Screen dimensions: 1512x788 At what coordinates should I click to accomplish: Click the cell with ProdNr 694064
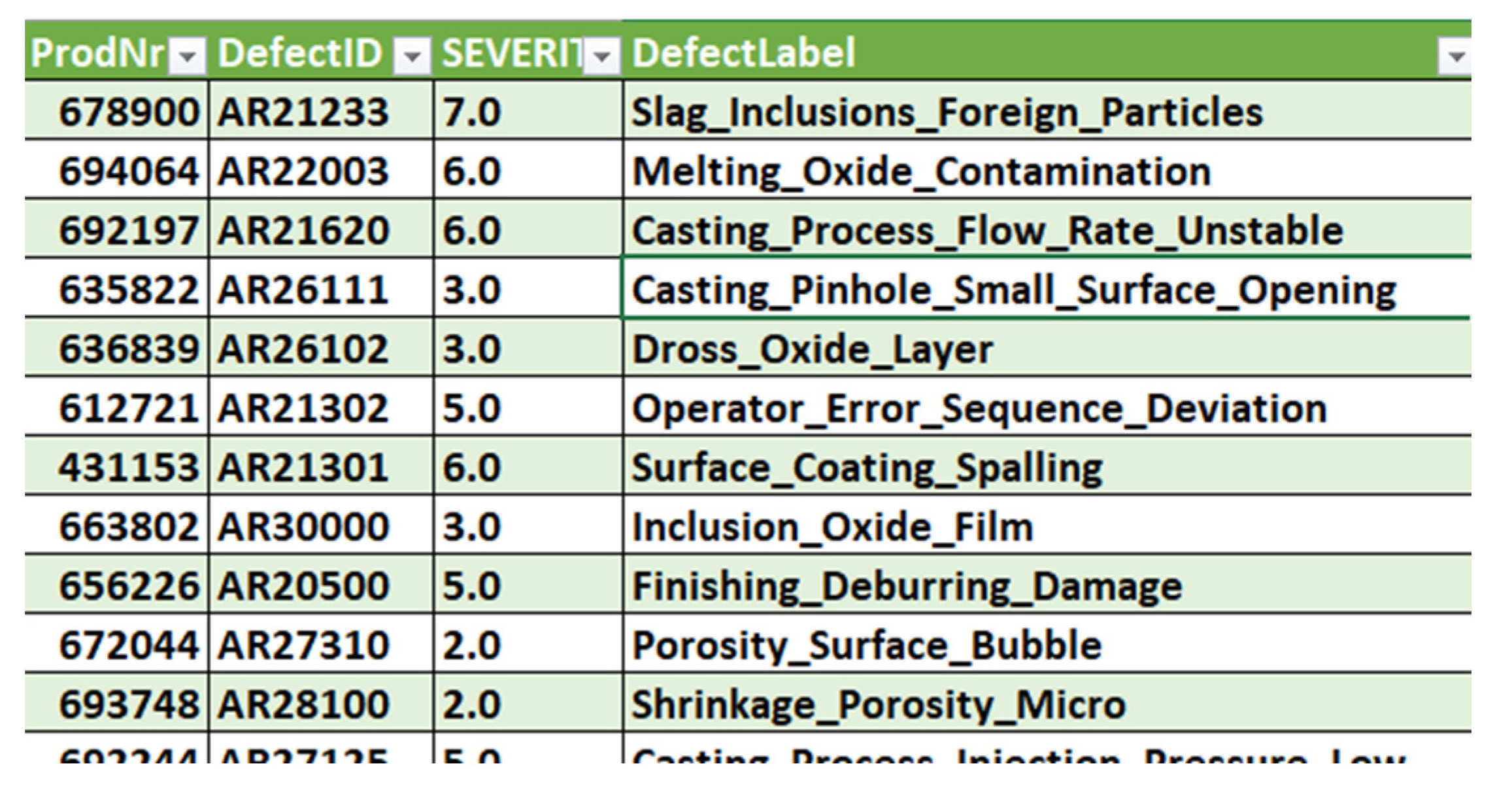click(x=116, y=169)
